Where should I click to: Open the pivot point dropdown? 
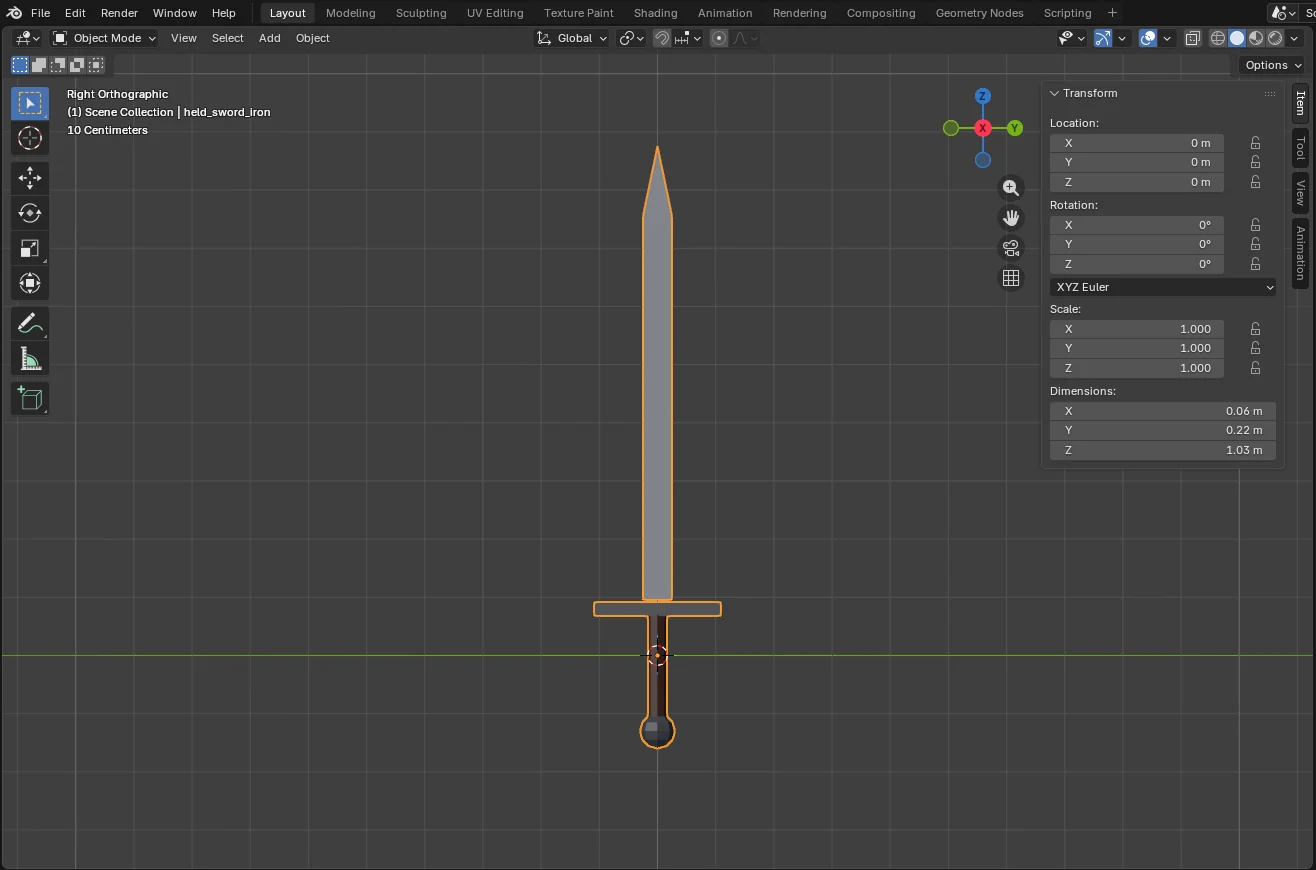click(631, 38)
